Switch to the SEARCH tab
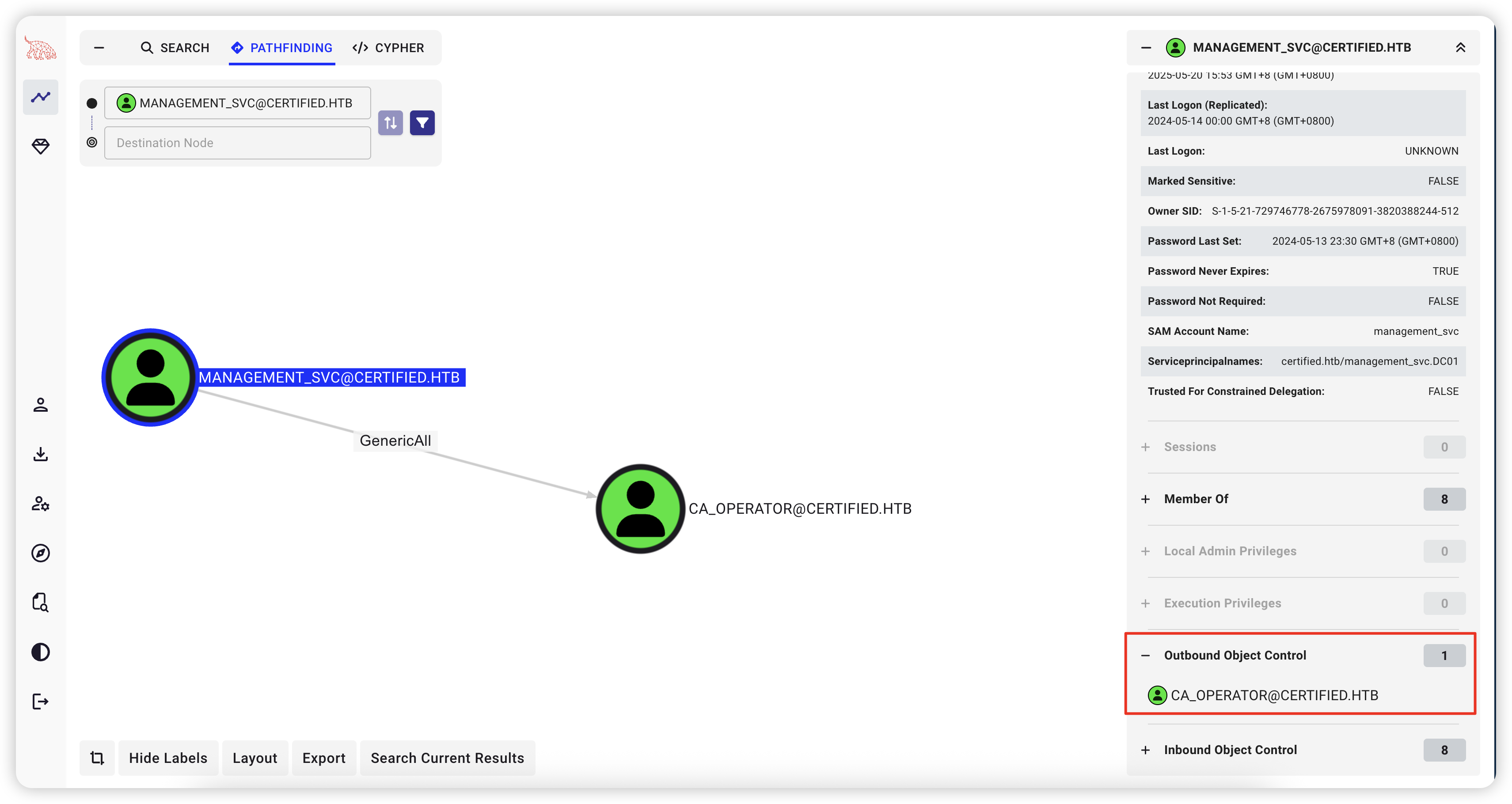 (x=175, y=48)
